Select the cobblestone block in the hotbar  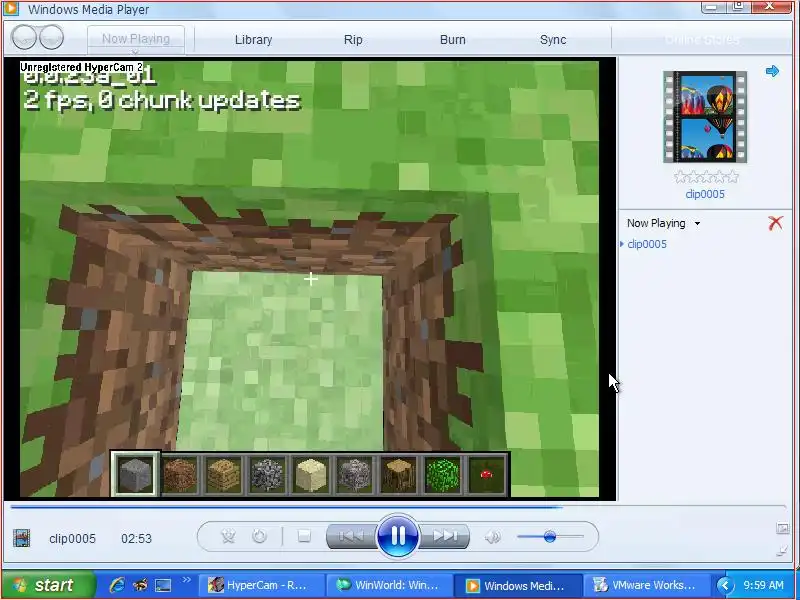pyautogui.click(x=267, y=474)
